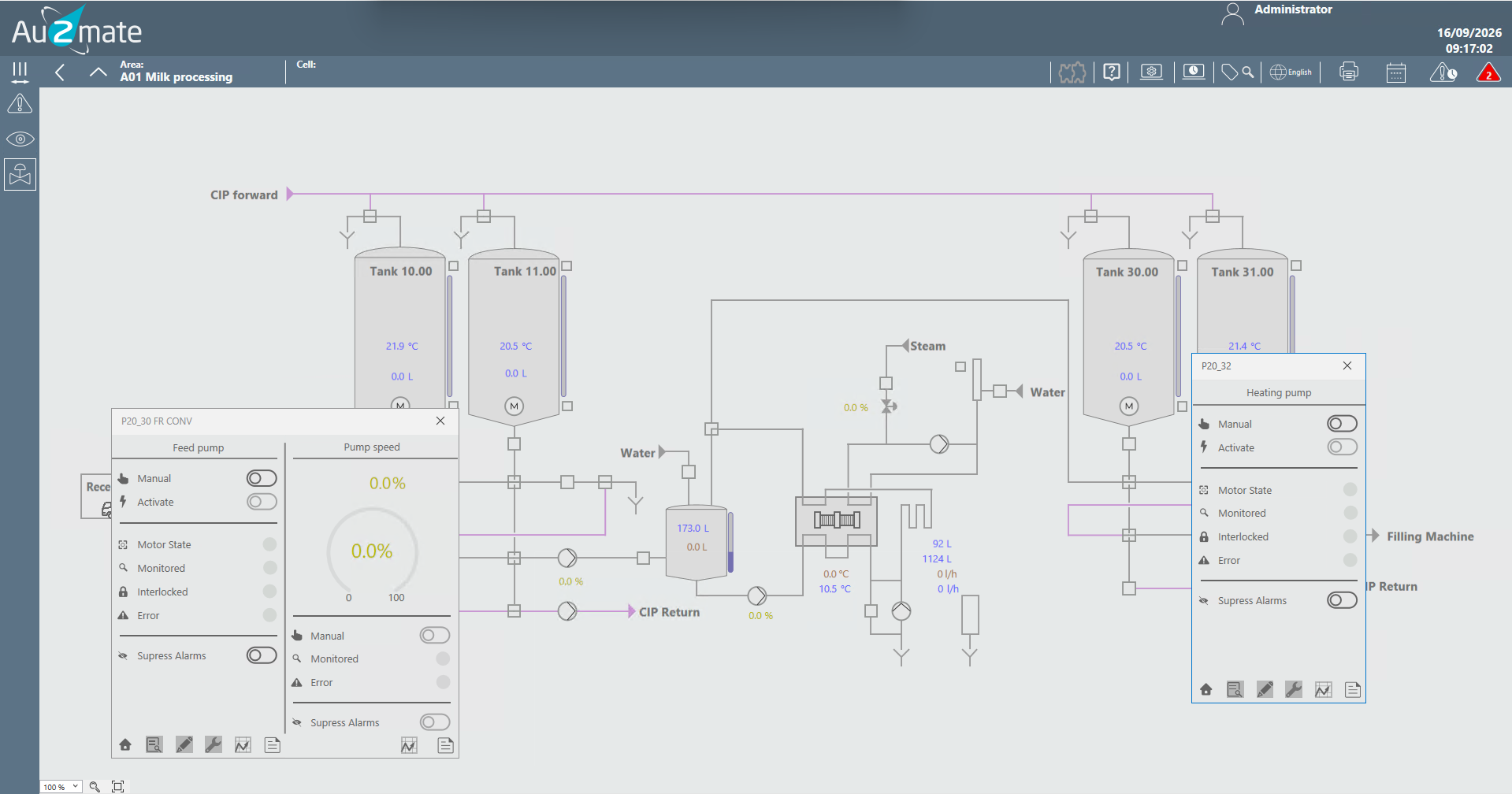Select Tank 30.00 motor symbol

(x=1129, y=406)
